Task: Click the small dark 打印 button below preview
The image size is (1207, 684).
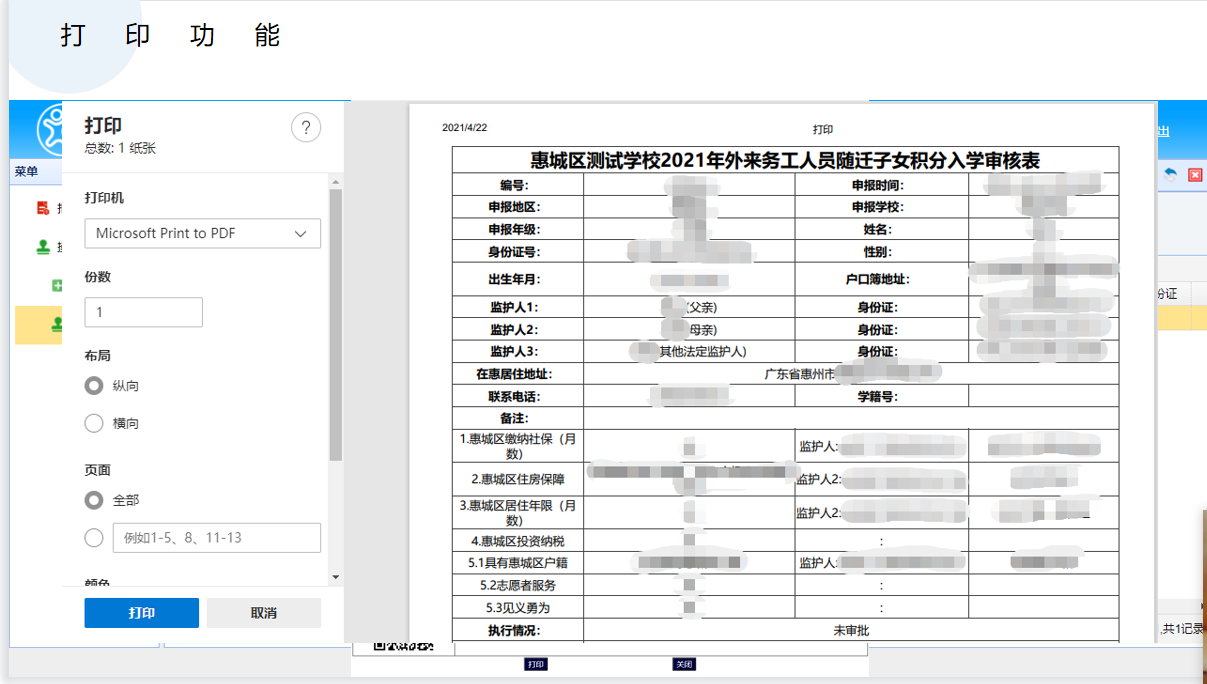Action: [536, 664]
